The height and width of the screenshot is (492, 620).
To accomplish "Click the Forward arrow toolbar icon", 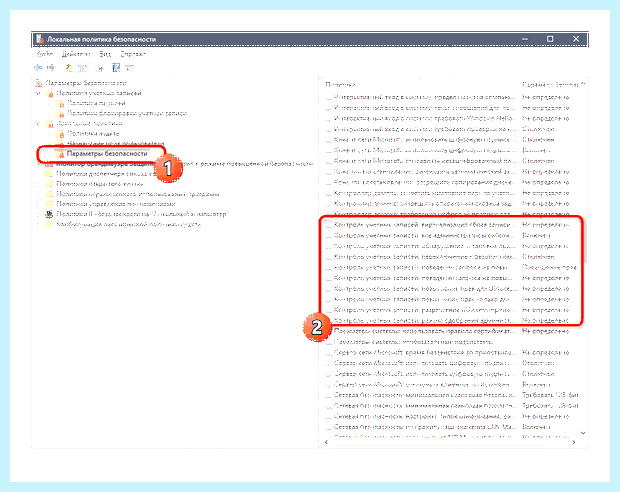I will click(x=51, y=68).
